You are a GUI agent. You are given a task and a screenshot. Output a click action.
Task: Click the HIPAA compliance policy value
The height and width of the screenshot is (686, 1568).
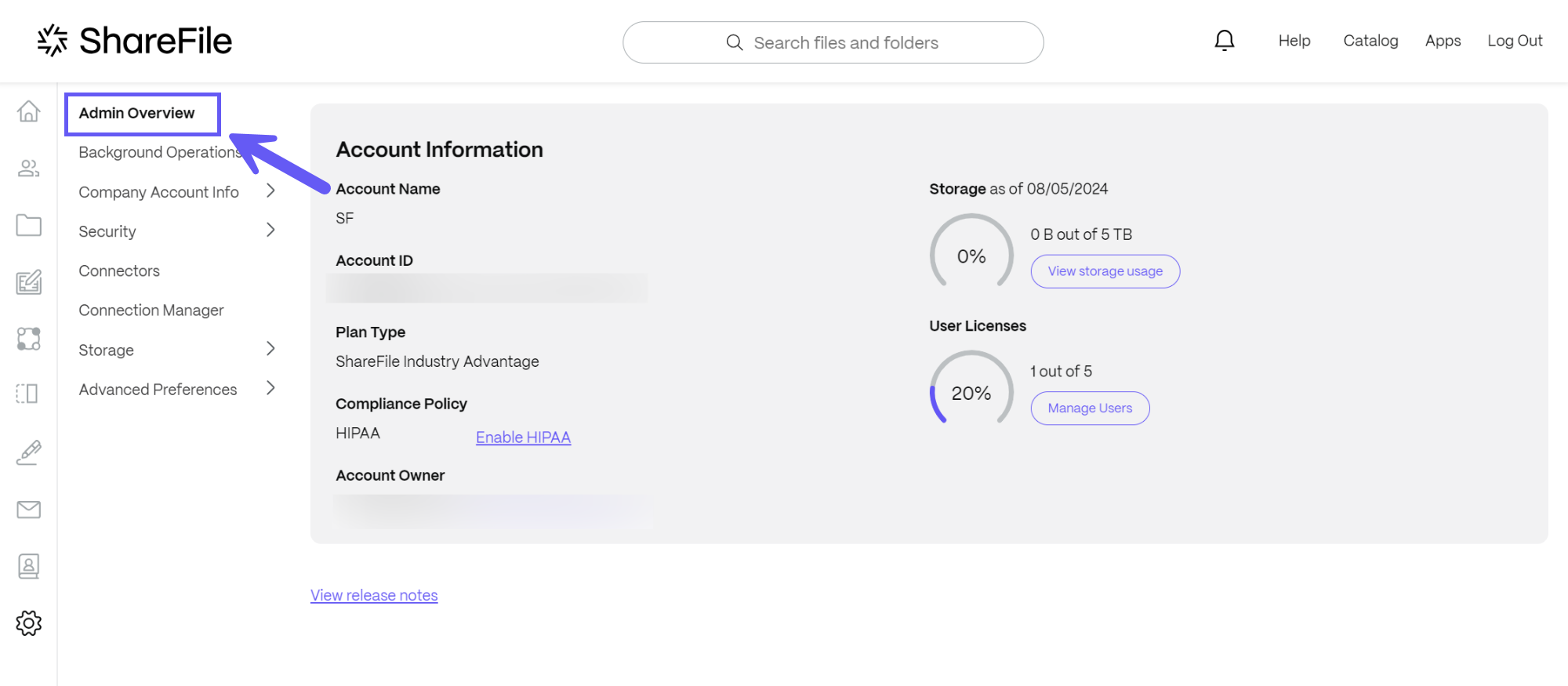pos(358,433)
